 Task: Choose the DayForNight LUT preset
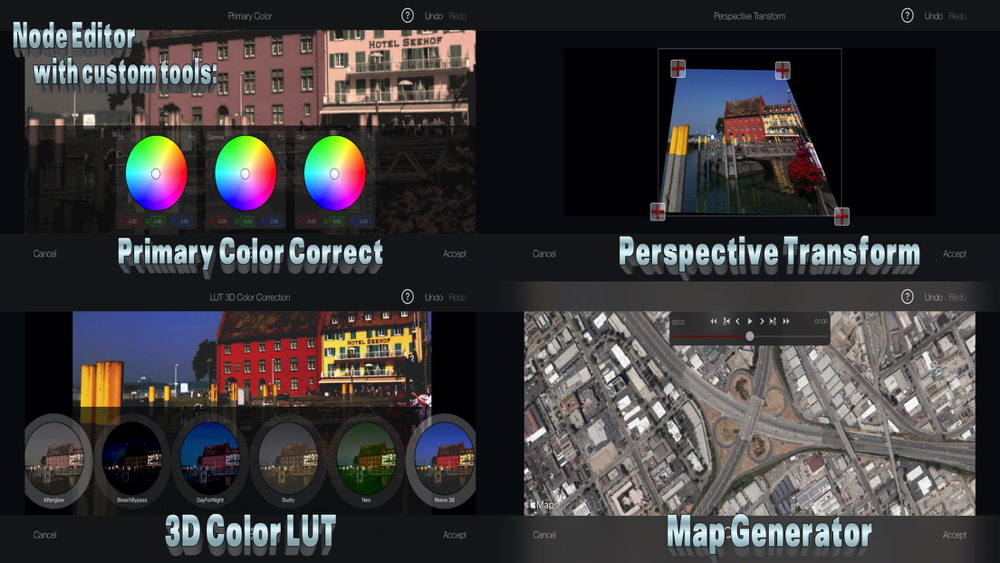click(210, 460)
